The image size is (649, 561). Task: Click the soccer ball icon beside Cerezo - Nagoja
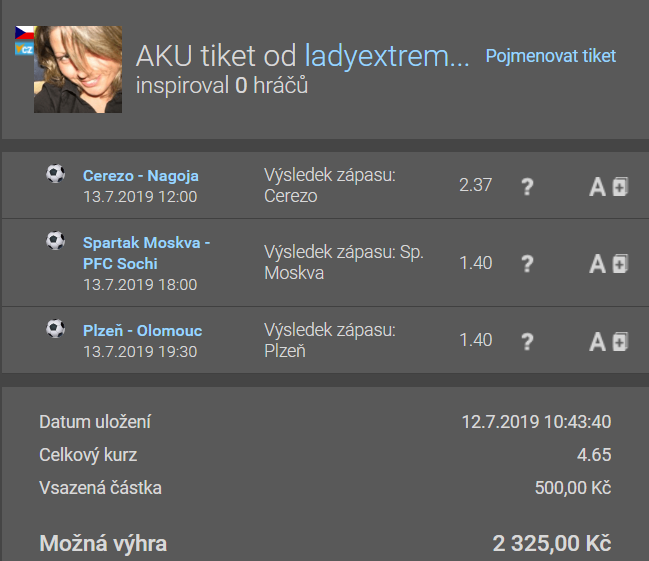pyautogui.click(x=55, y=174)
